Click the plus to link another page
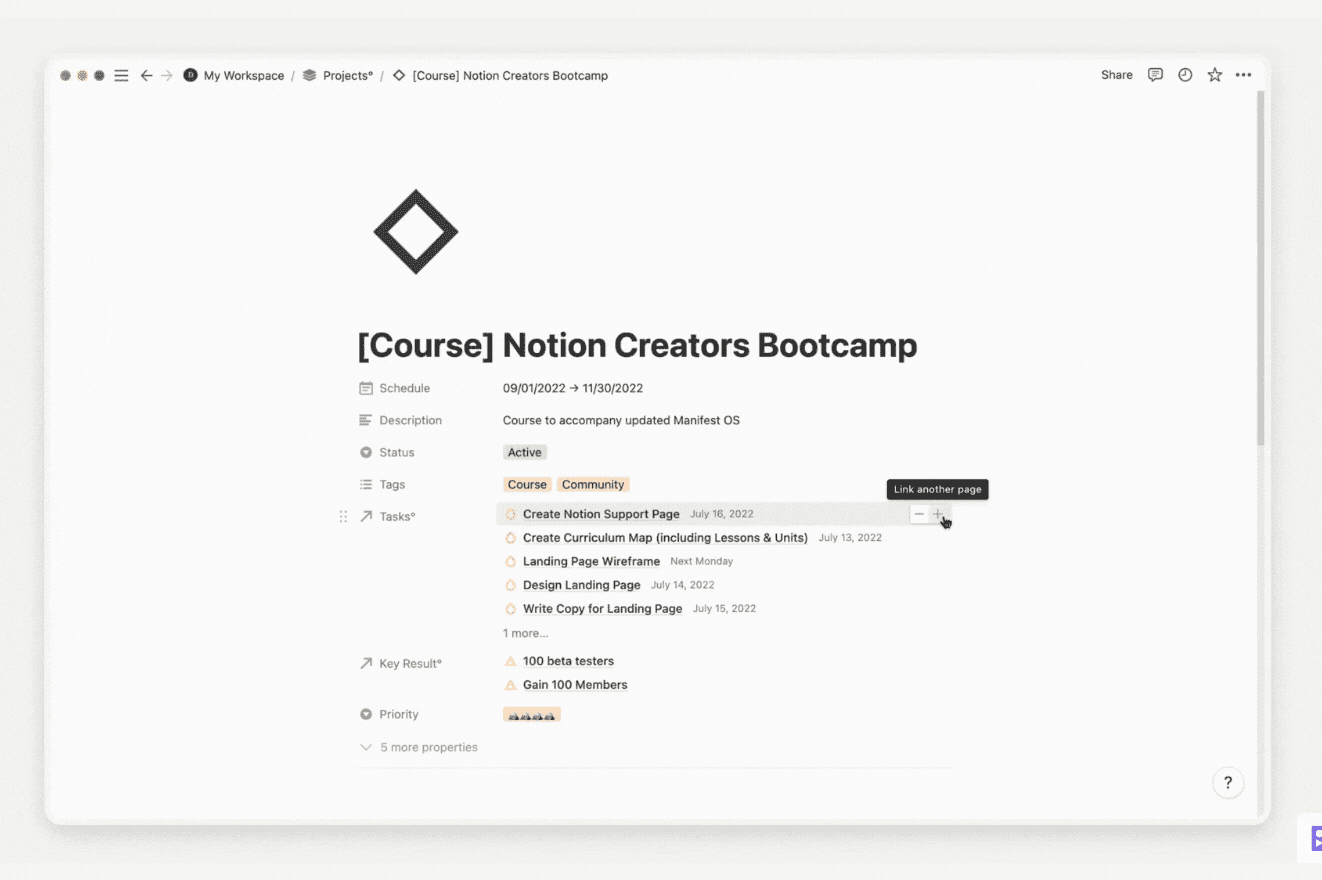 937,514
